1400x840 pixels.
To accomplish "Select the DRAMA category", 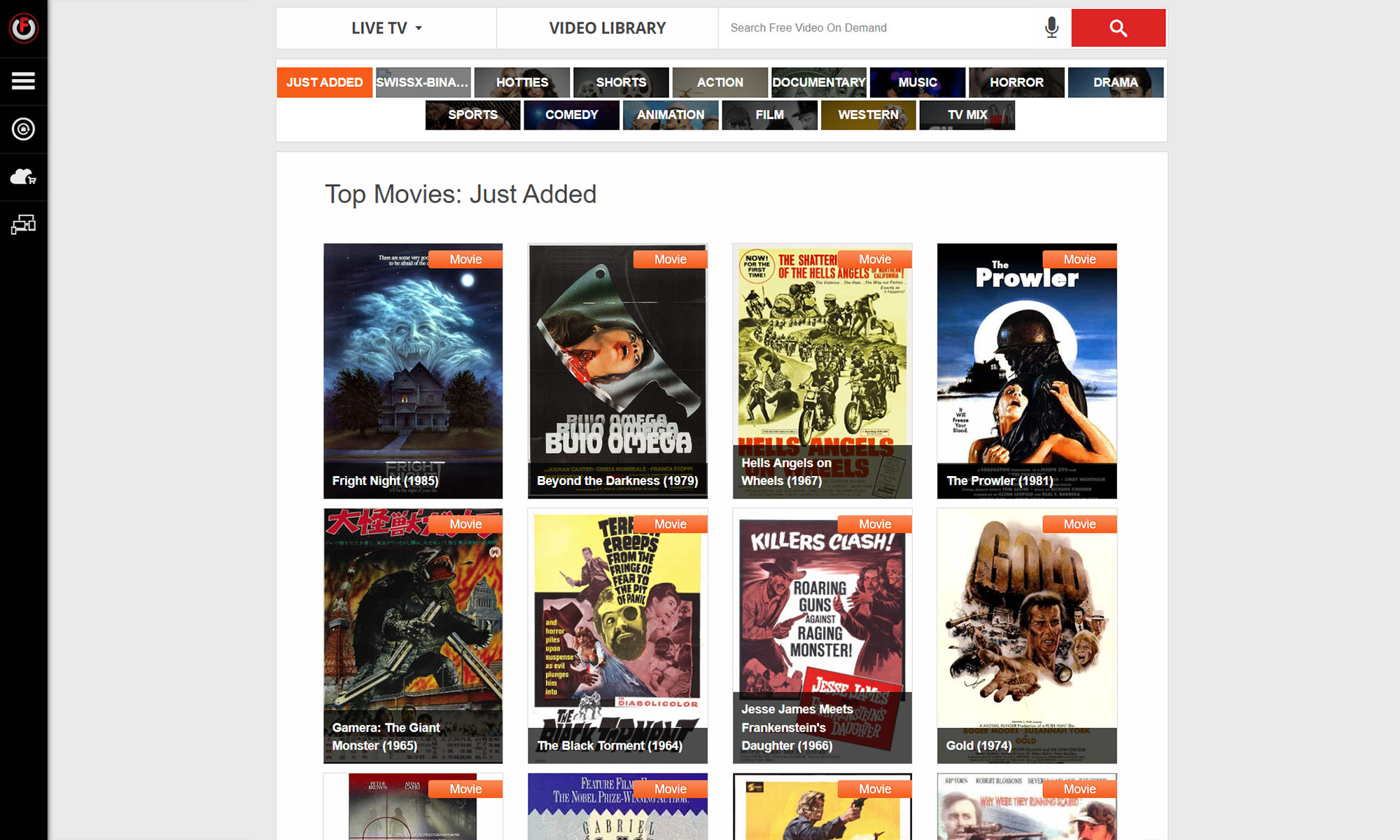I will [x=1116, y=83].
